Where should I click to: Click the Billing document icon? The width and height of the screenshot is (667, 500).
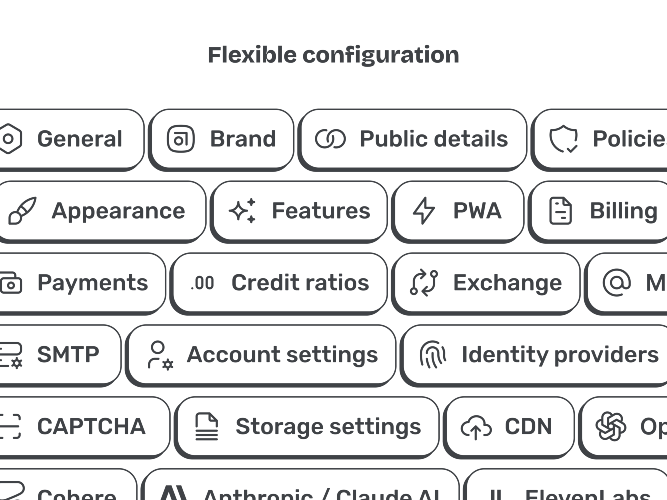pyautogui.click(x=561, y=211)
